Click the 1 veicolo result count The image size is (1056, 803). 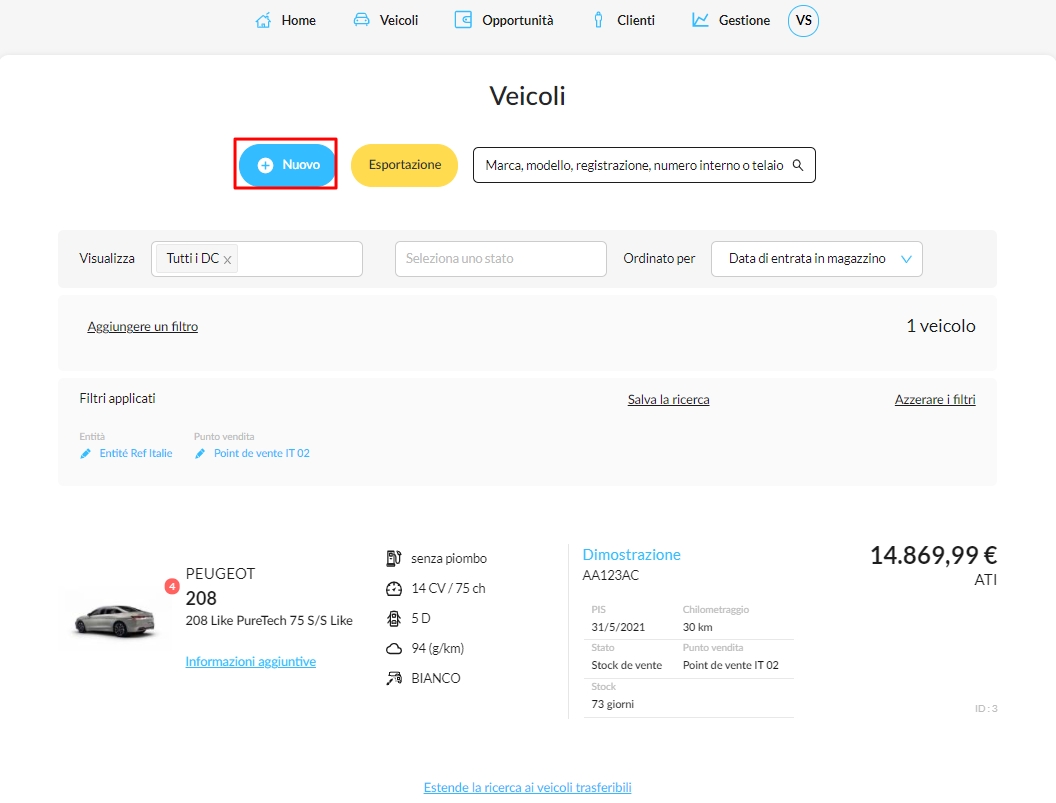tap(941, 326)
